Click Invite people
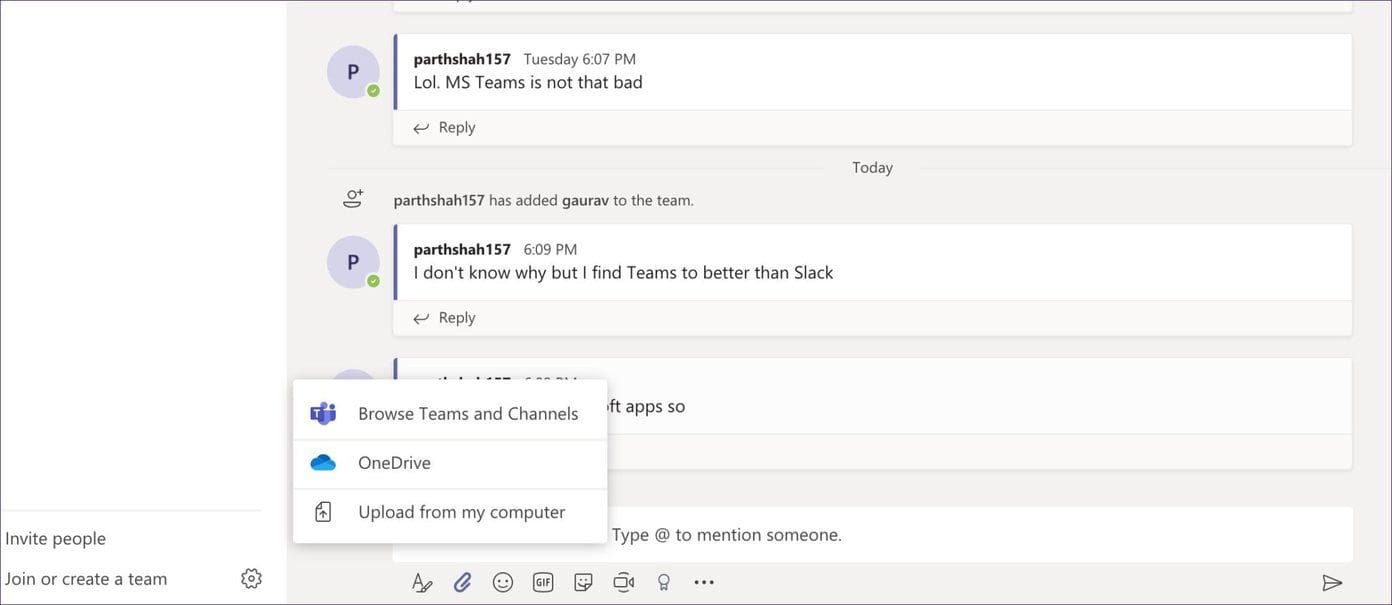The image size is (1392, 605). [55, 539]
